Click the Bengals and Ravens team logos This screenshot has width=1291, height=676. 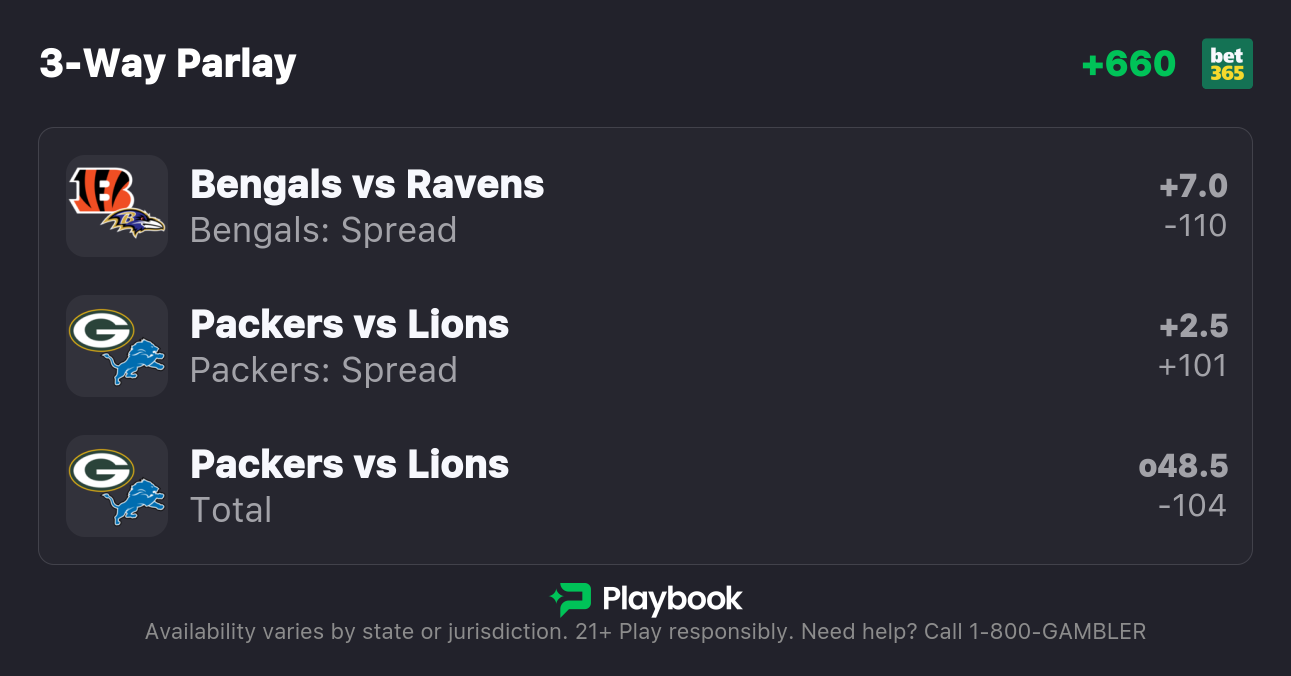point(117,205)
